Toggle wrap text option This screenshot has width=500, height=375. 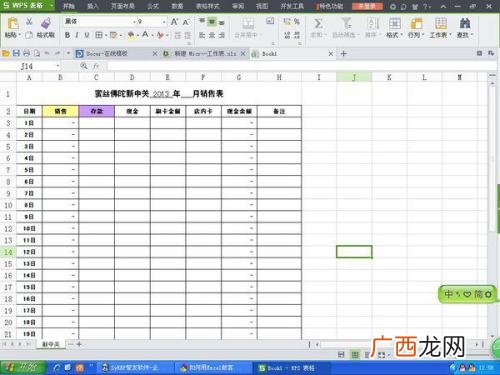coord(270,21)
